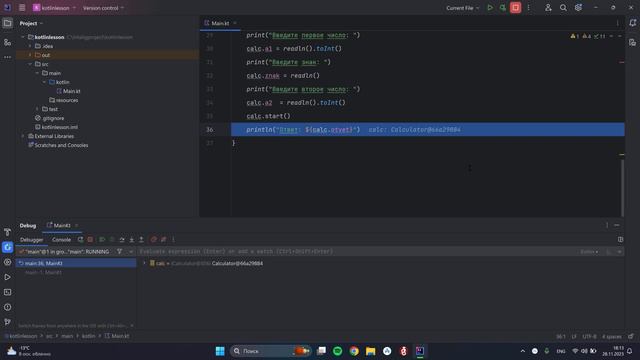
Task: Start debugging with the bug icon
Action: click(502, 8)
